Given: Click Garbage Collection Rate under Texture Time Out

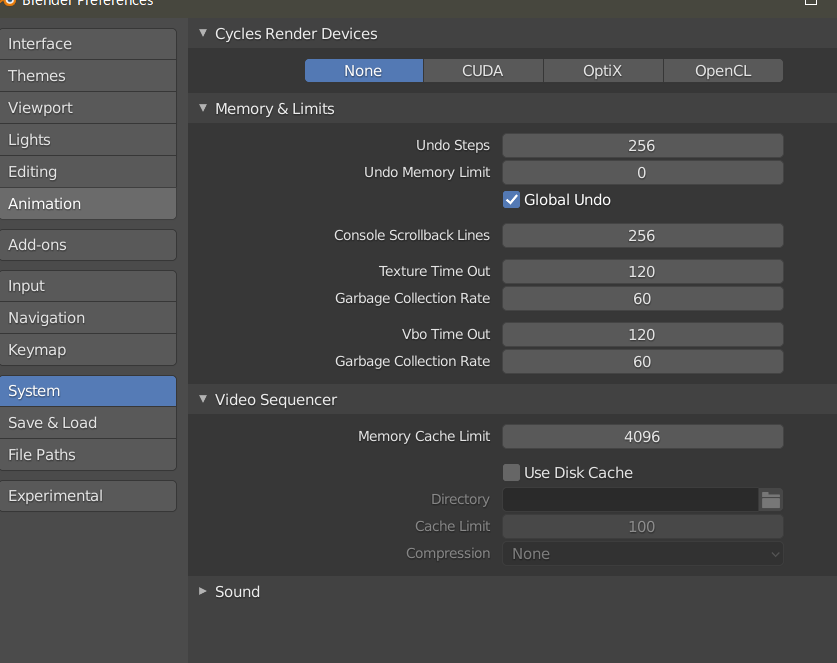Looking at the screenshot, I should tap(643, 298).
